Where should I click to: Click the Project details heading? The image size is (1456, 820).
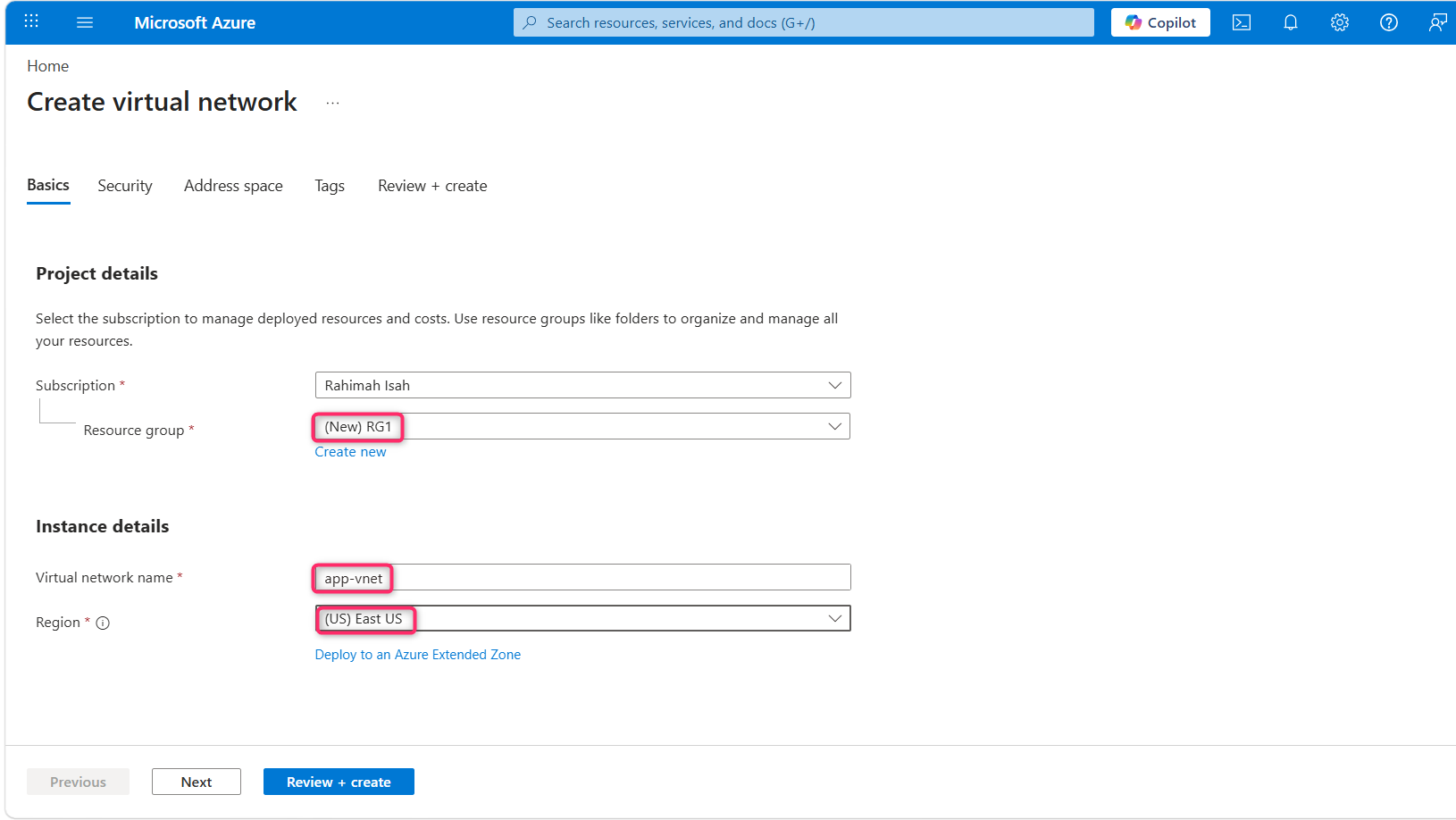tap(96, 273)
